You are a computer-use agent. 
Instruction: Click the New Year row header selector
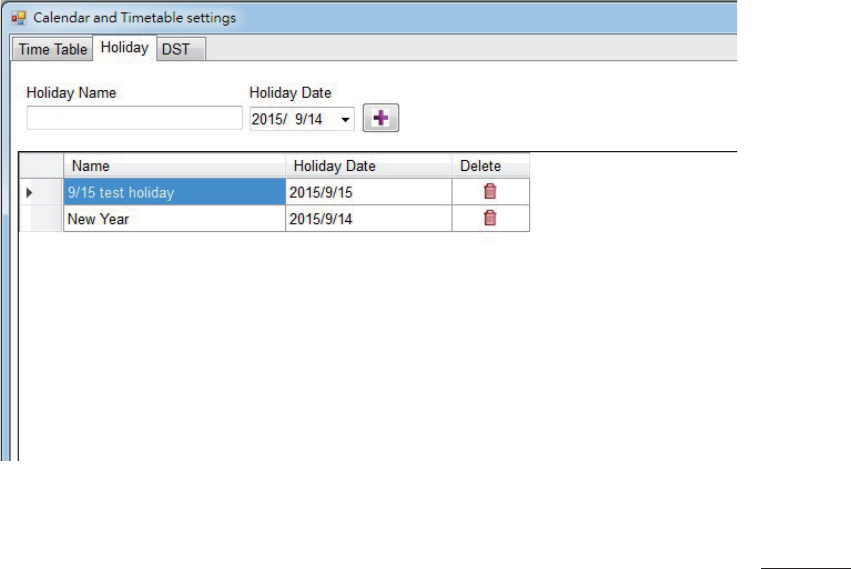(x=41, y=219)
